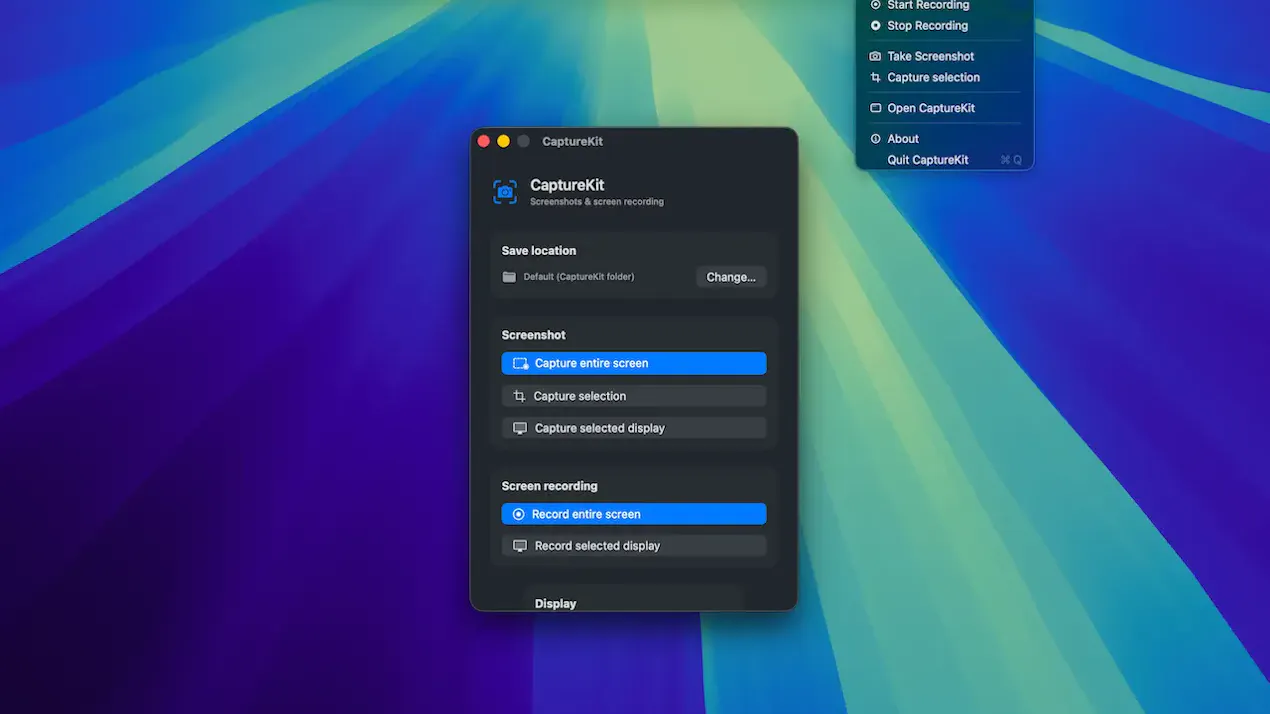Click the folder icon beside Default location
The width and height of the screenshot is (1270, 714).
pos(509,277)
